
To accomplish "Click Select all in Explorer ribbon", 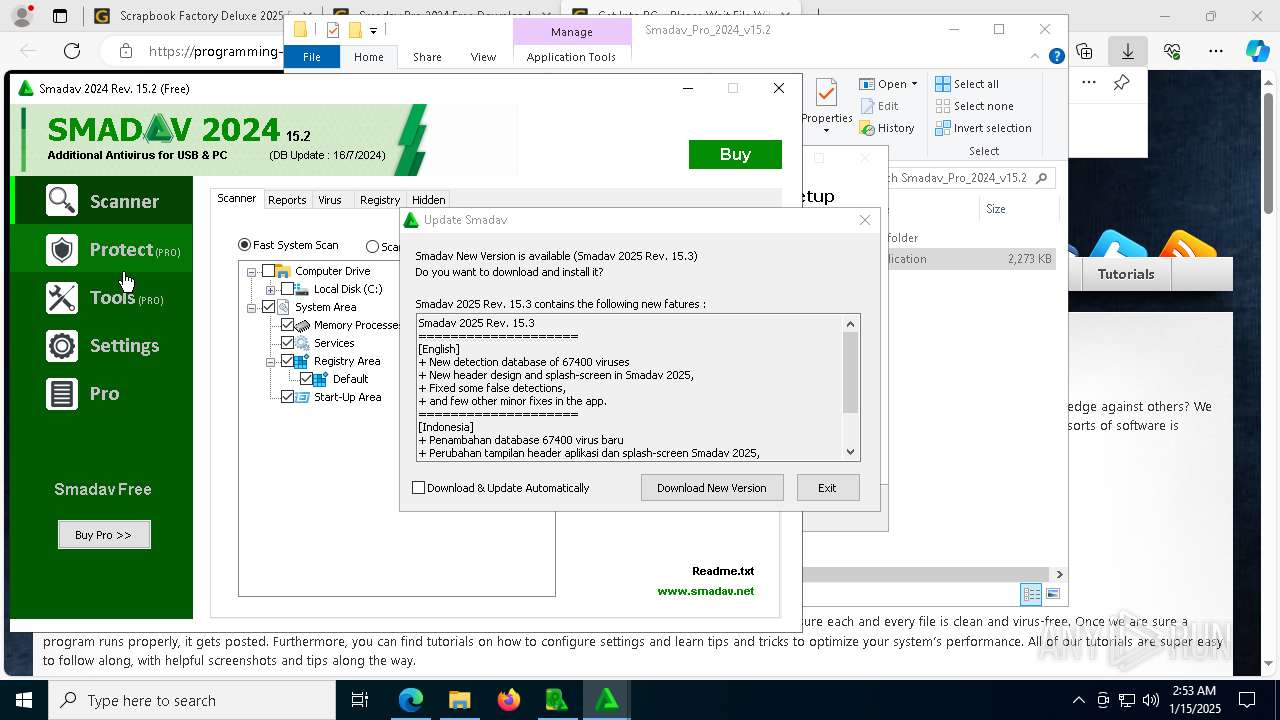I will 967,84.
